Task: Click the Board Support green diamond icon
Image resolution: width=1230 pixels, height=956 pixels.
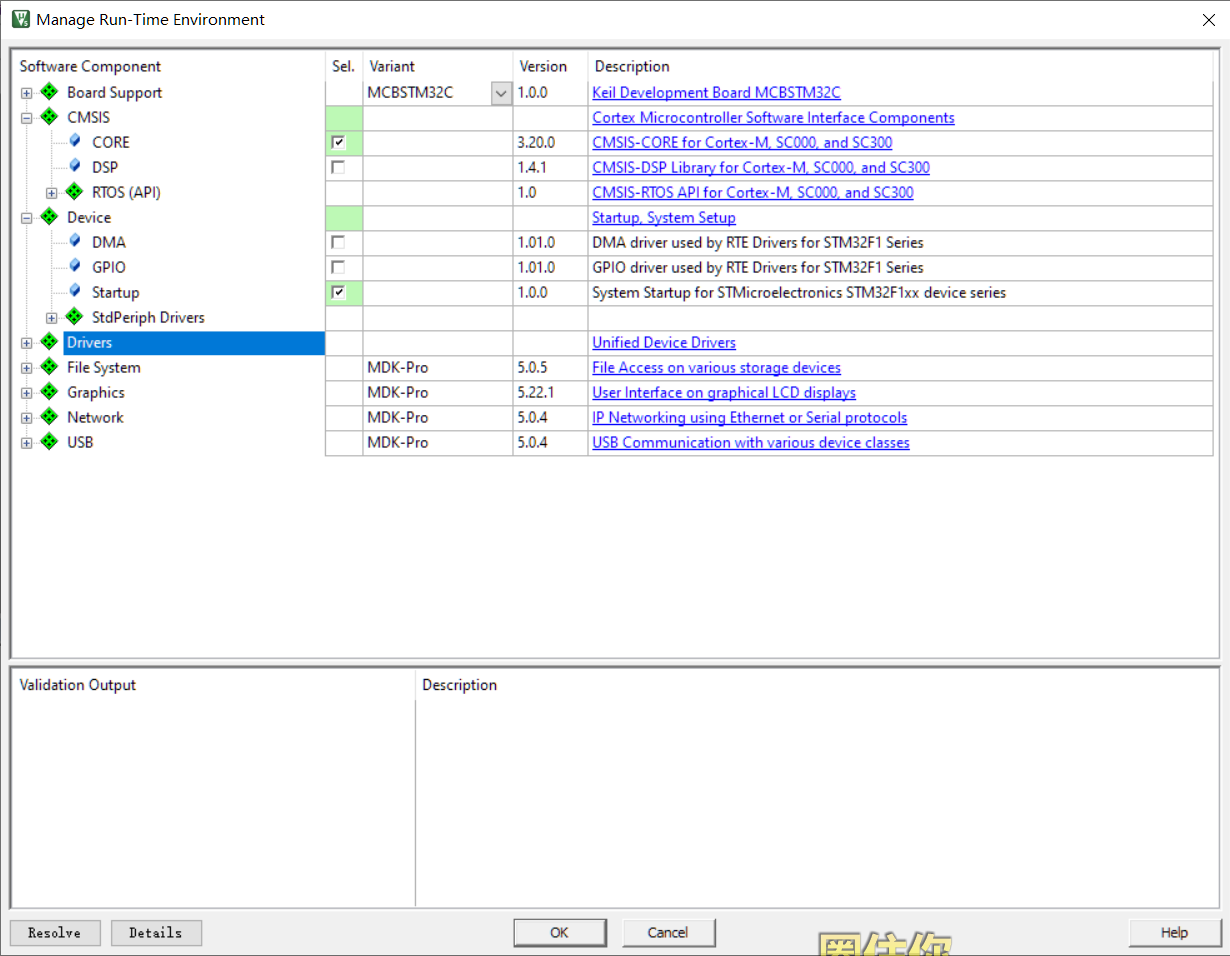Action: pos(49,92)
